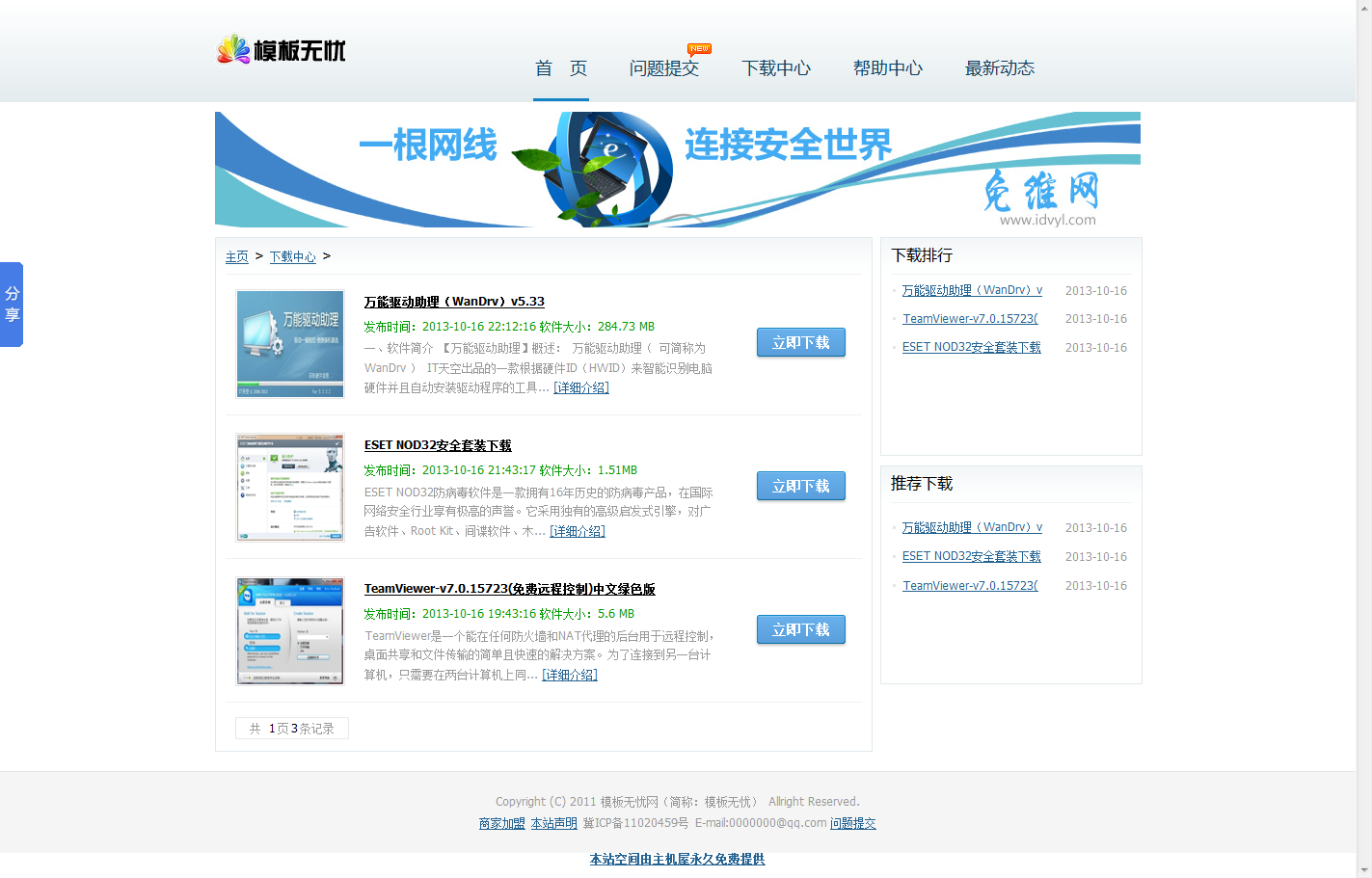The image size is (1372, 878).
Task: Click the 模板无忧 site logo
Action: [281, 49]
